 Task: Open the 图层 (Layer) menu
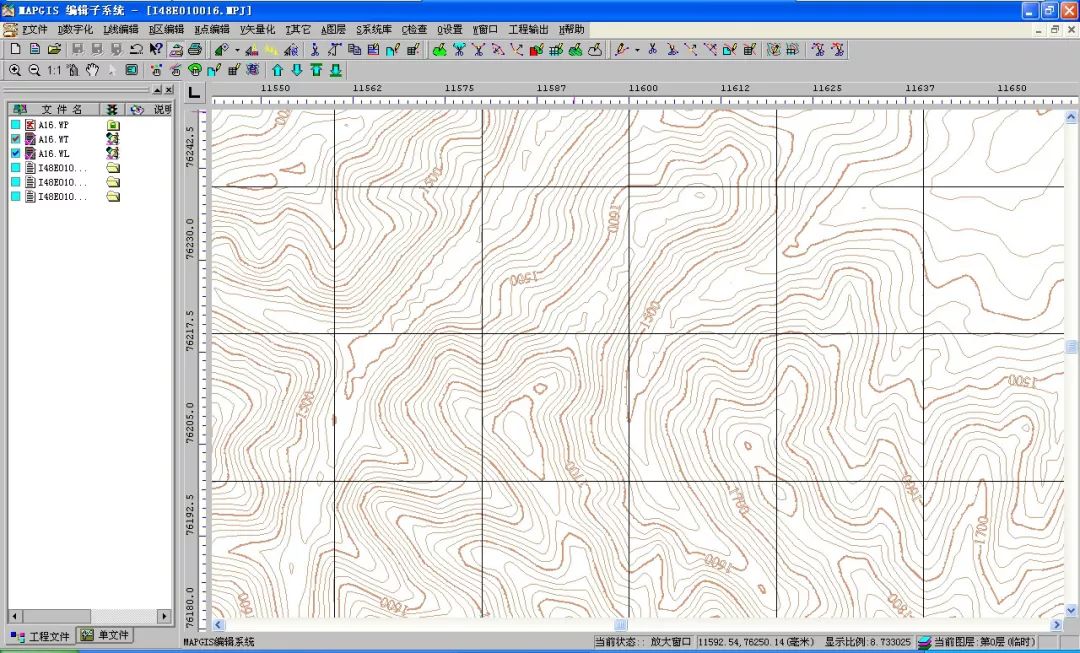pos(333,30)
